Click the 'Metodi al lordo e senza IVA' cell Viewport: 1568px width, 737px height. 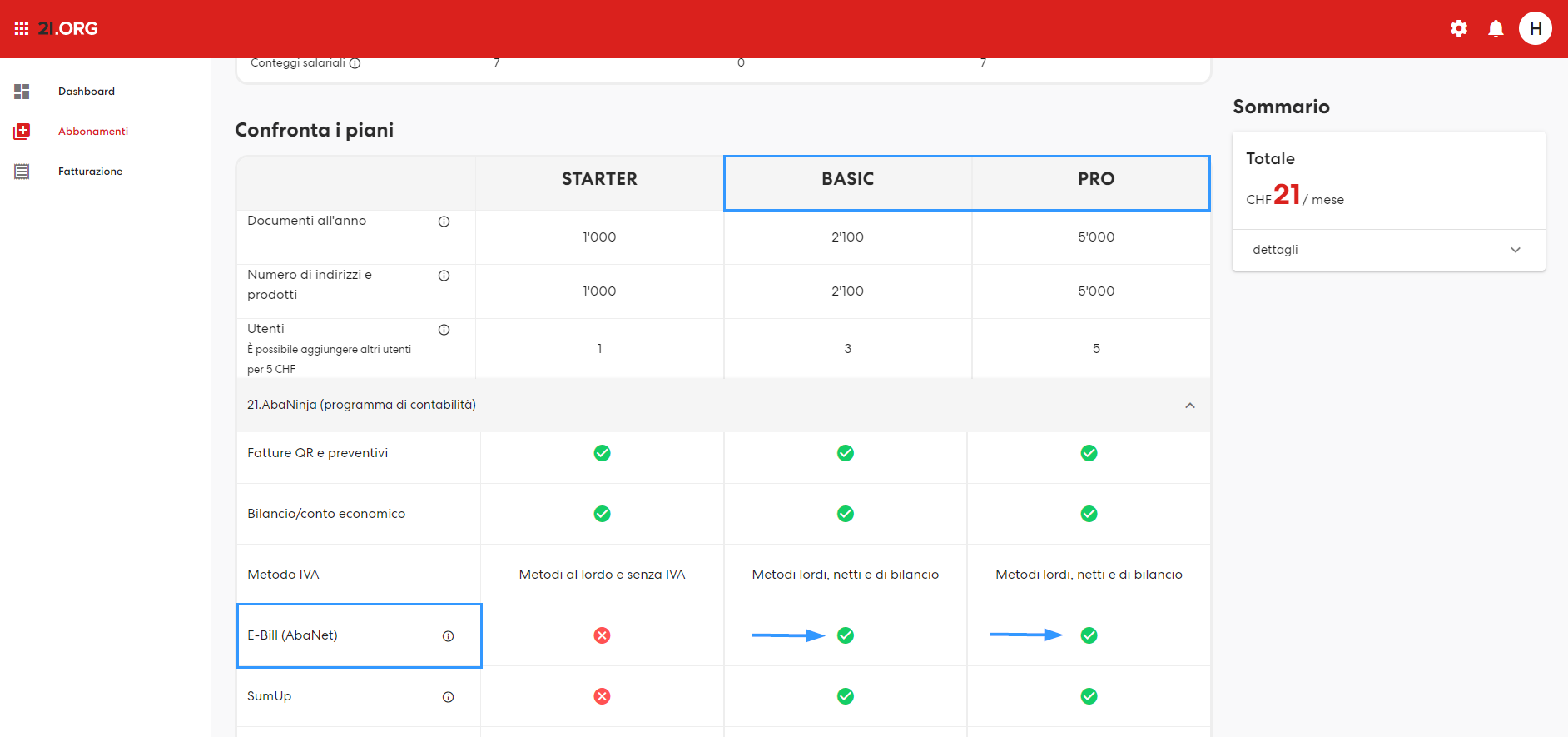pyautogui.click(x=602, y=575)
